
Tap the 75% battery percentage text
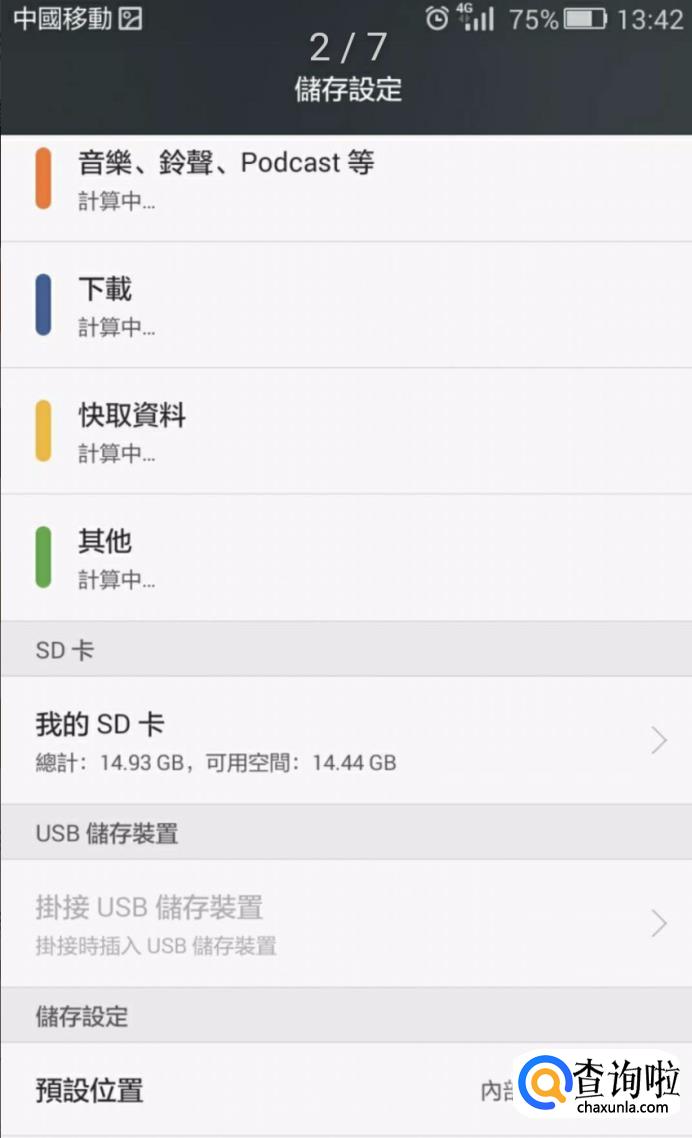(x=533, y=19)
